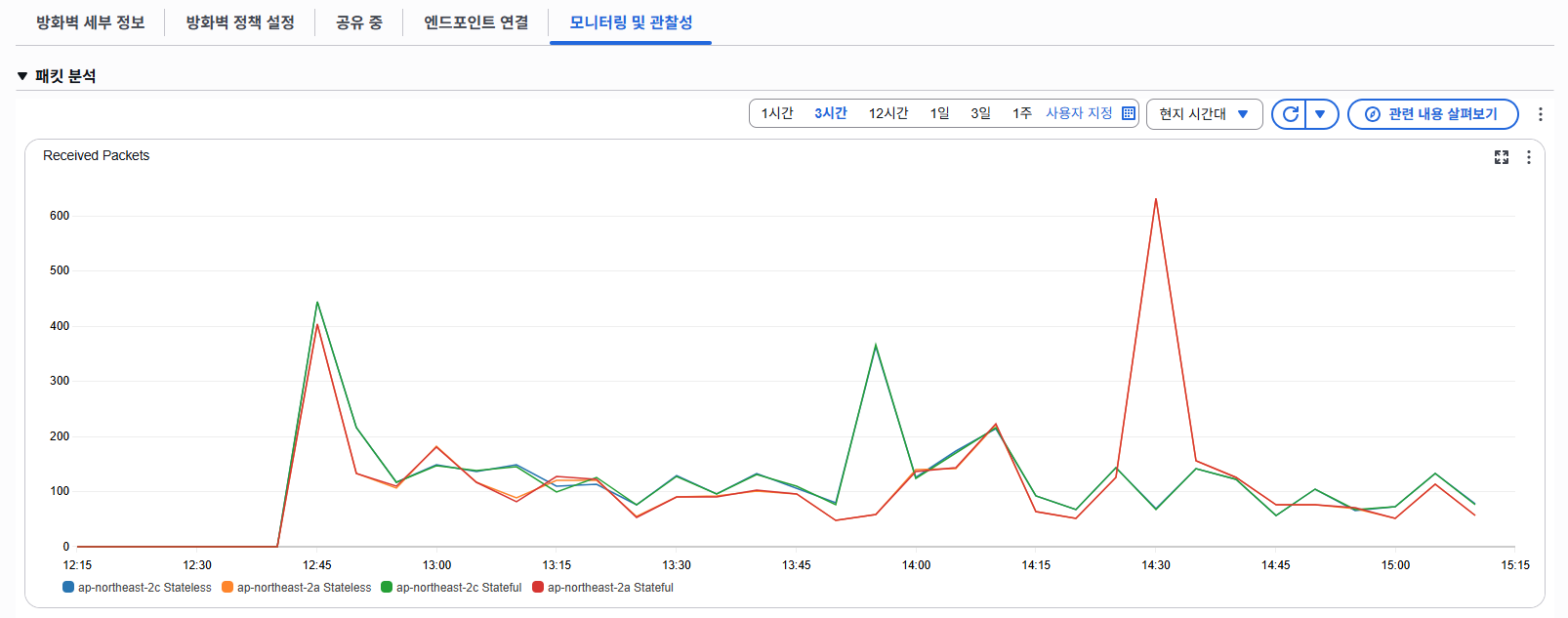The width and height of the screenshot is (1568, 618).
Task: Open the 현지 시간대 timezone dropdown
Action: [1204, 114]
